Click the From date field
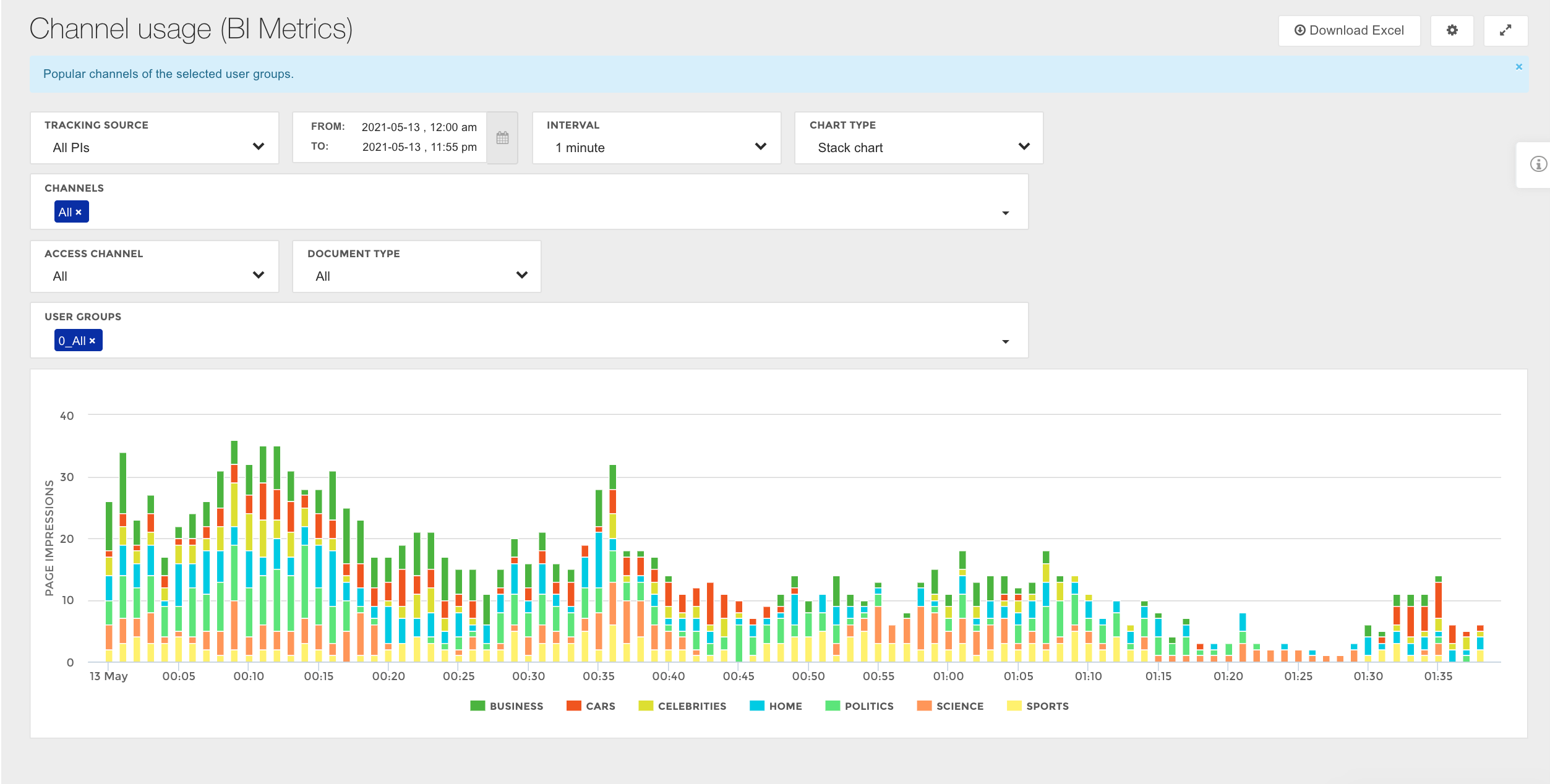Viewport: 1550px width, 784px height. tap(419, 127)
